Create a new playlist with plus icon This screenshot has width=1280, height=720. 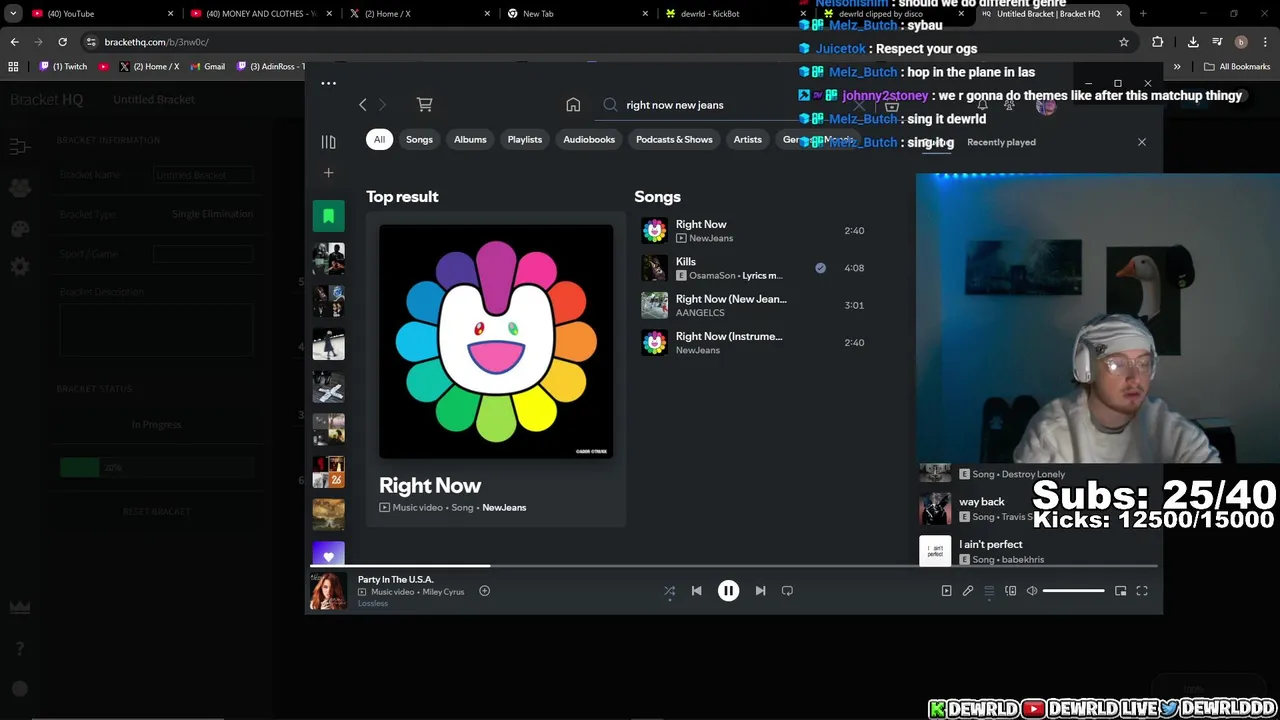pos(328,173)
